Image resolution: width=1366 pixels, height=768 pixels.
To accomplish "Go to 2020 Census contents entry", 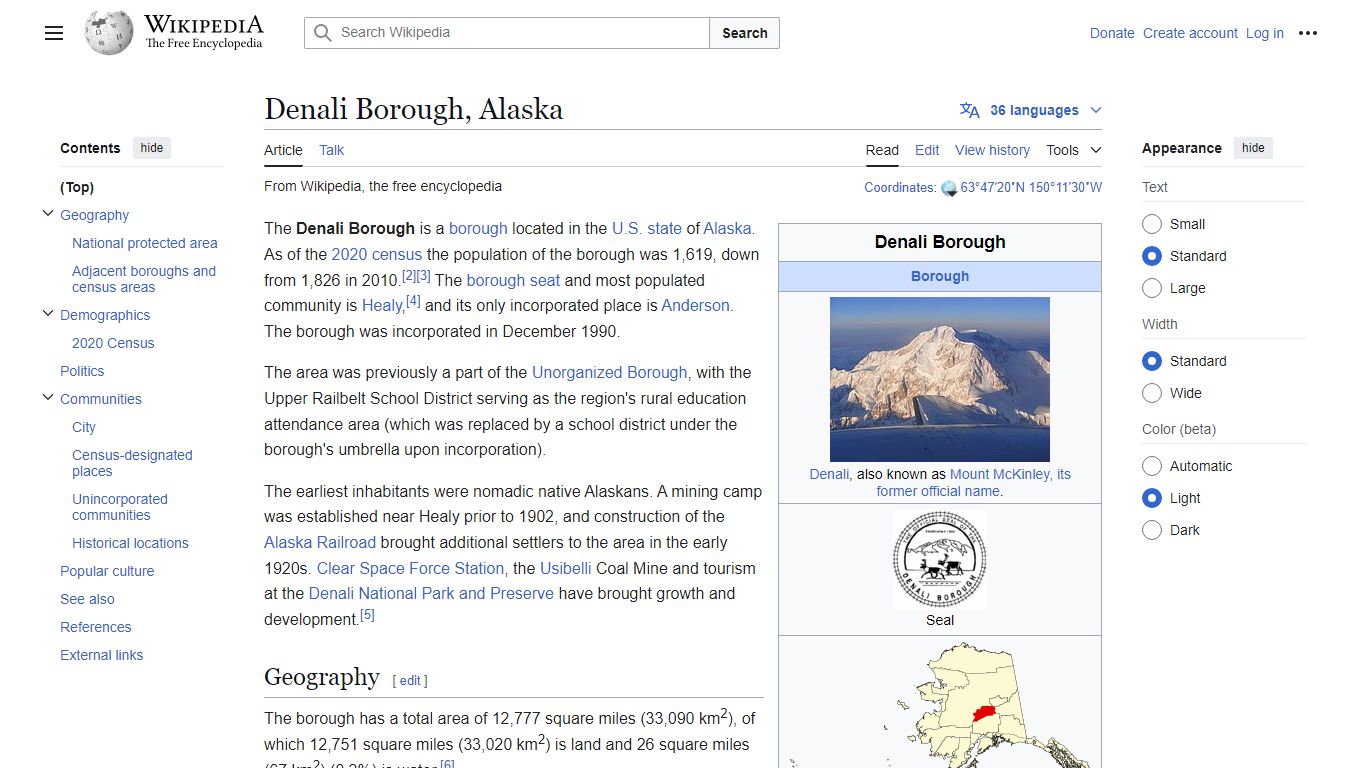I will tap(113, 343).
